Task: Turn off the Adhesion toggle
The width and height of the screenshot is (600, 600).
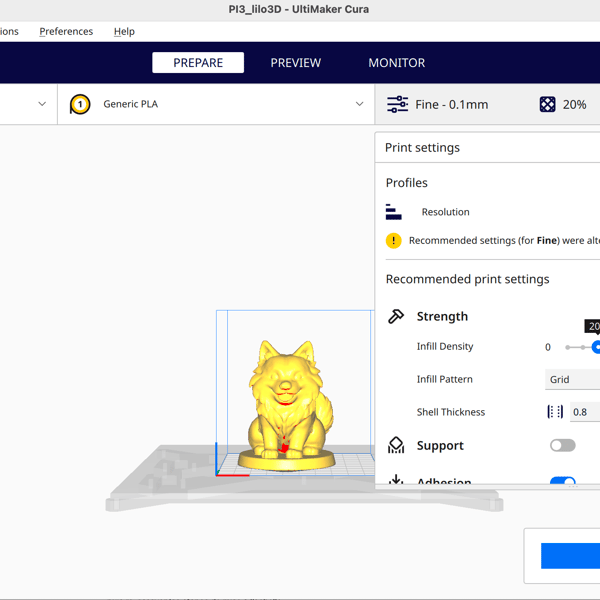Action: (563, 482)
